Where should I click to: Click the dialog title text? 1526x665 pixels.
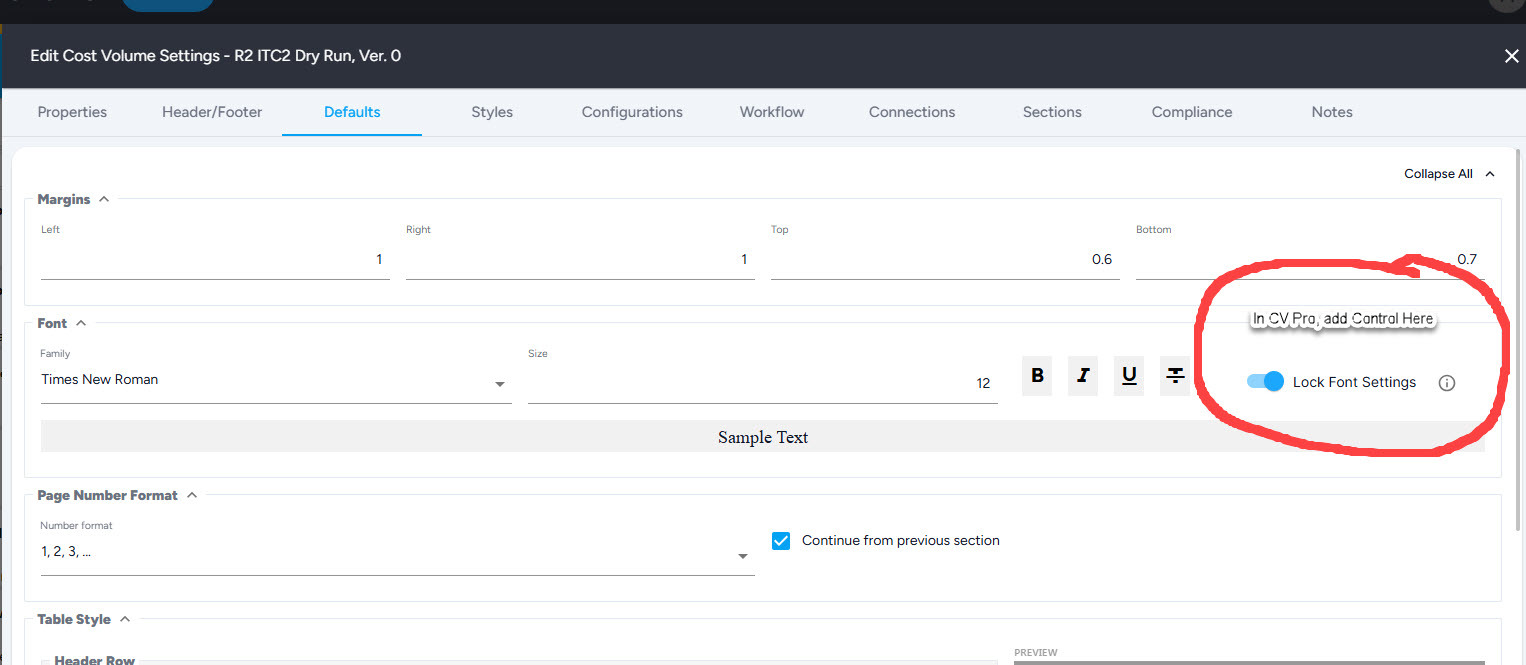click(x=216, y=56)
